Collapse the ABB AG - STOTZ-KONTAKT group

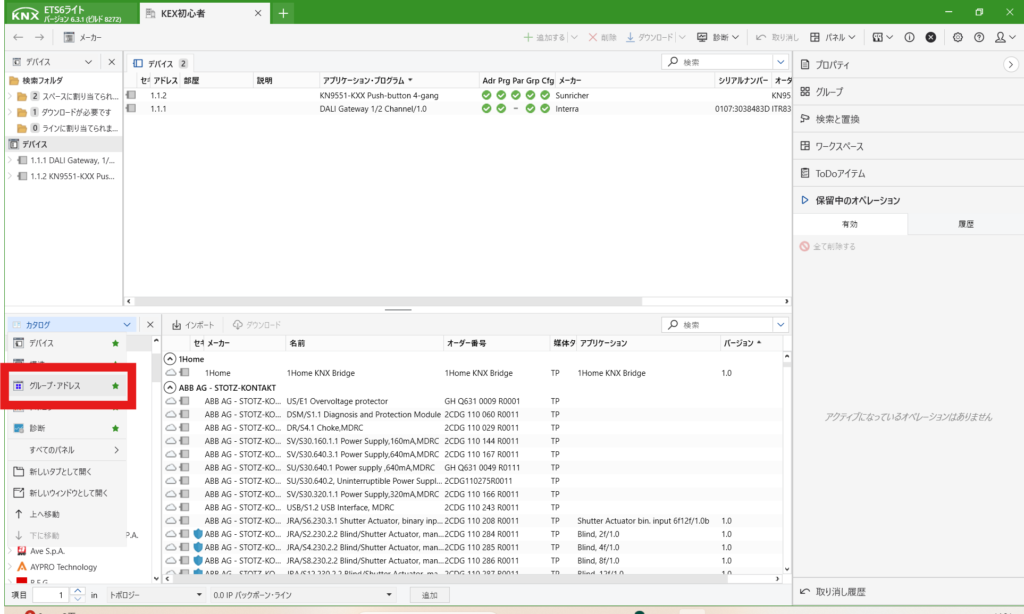tap(170, 387)
